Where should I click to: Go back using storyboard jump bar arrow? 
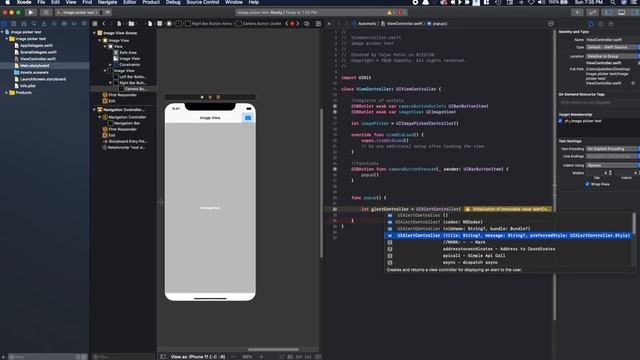tap(104, 24)
